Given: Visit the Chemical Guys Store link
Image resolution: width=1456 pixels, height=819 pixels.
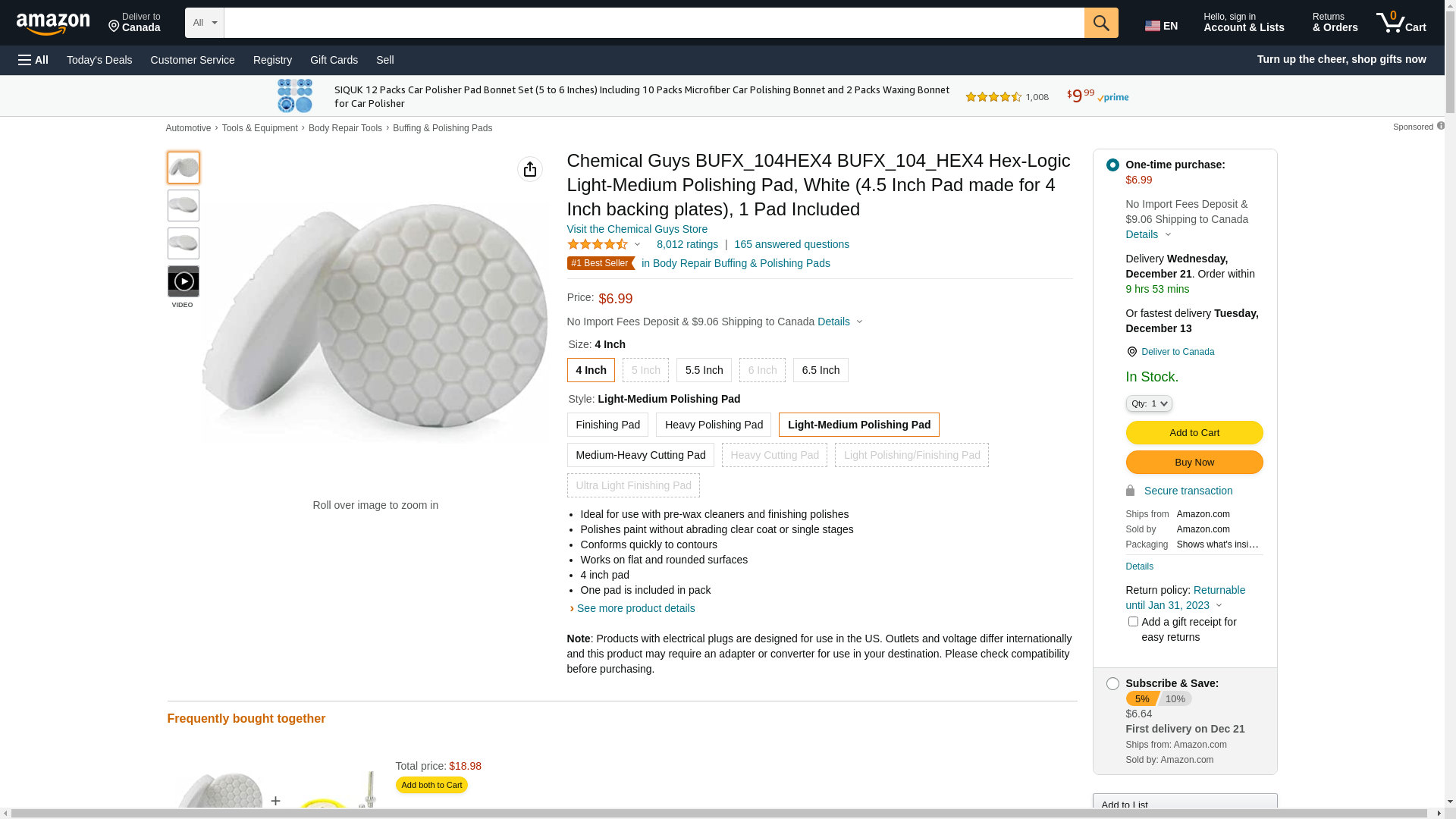Looking at the screenshot, I should coord(636,229).
